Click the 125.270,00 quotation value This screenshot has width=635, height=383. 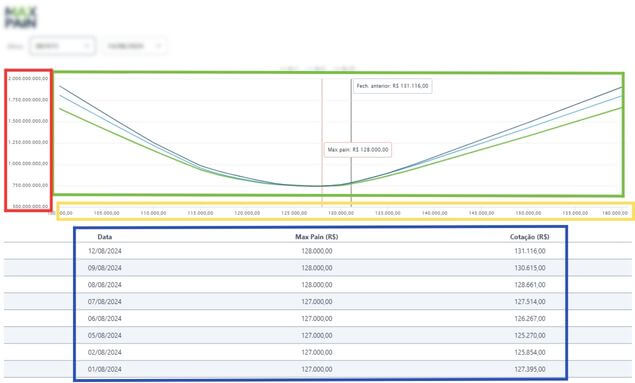click(530, 336)
